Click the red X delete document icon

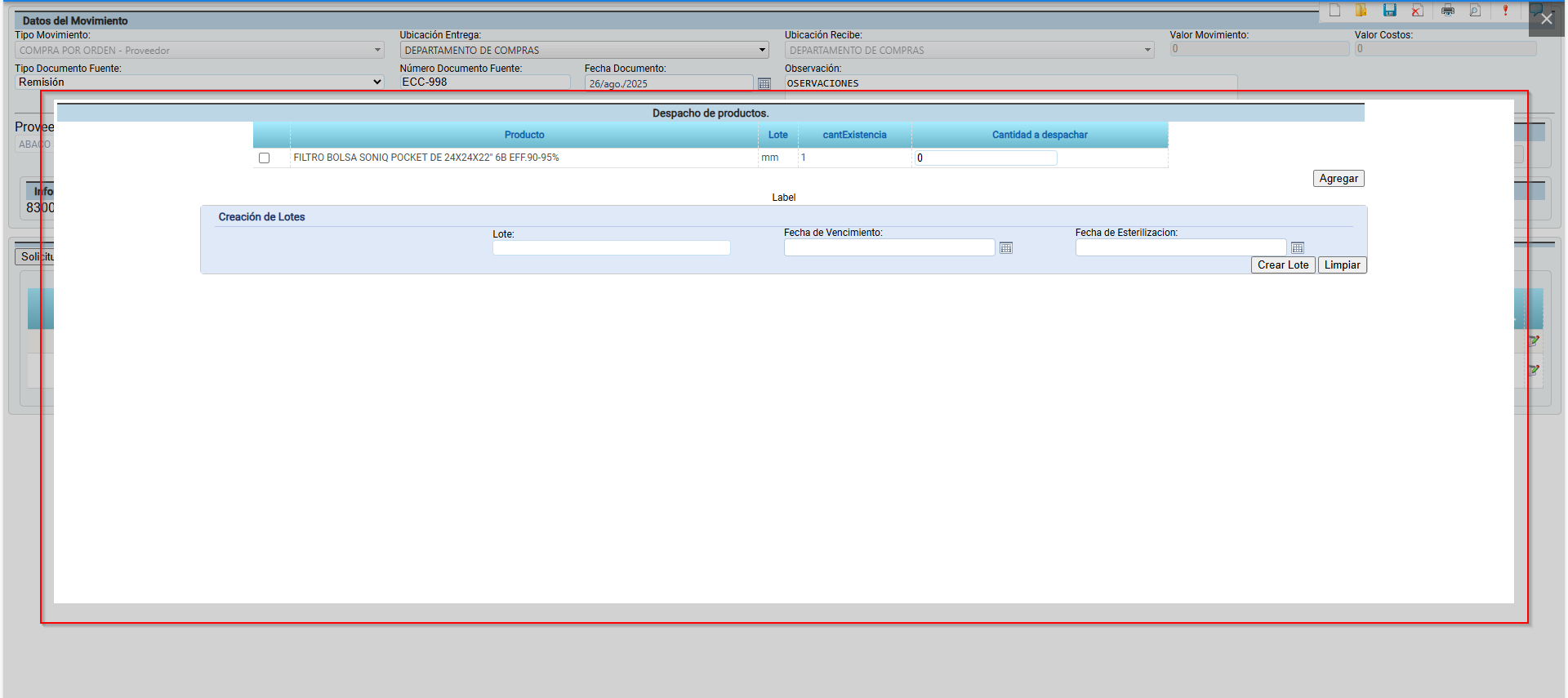(1418, 11)
